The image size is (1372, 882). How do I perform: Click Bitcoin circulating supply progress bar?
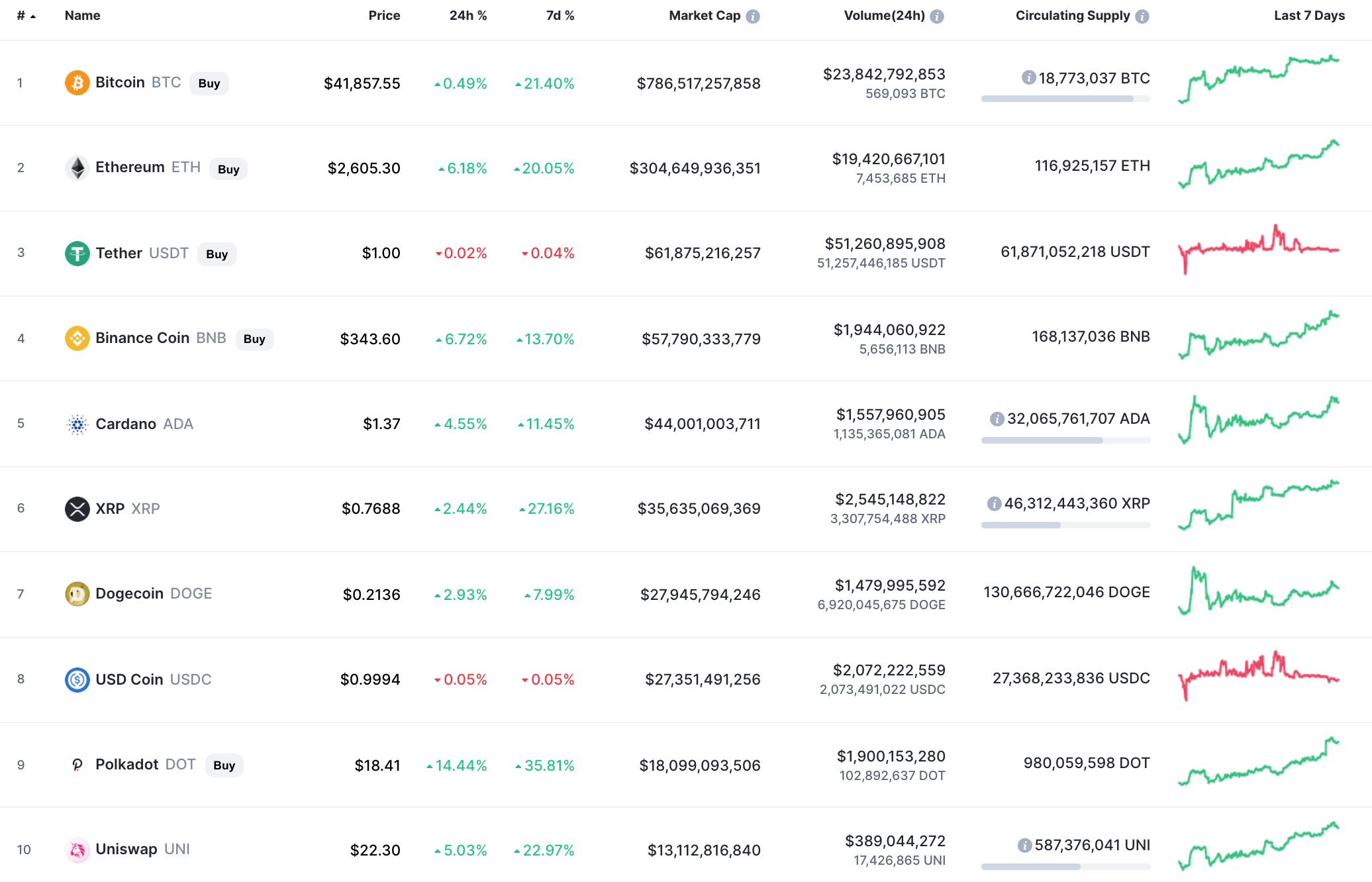tap(1065, 99)
